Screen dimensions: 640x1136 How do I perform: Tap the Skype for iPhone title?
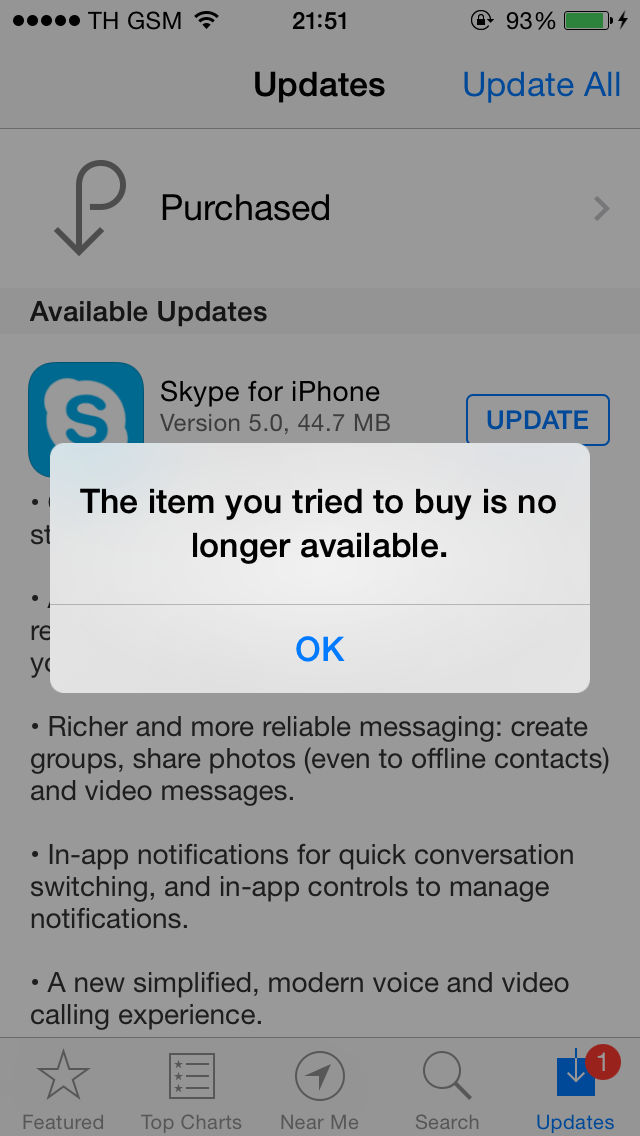pos(270,392)
